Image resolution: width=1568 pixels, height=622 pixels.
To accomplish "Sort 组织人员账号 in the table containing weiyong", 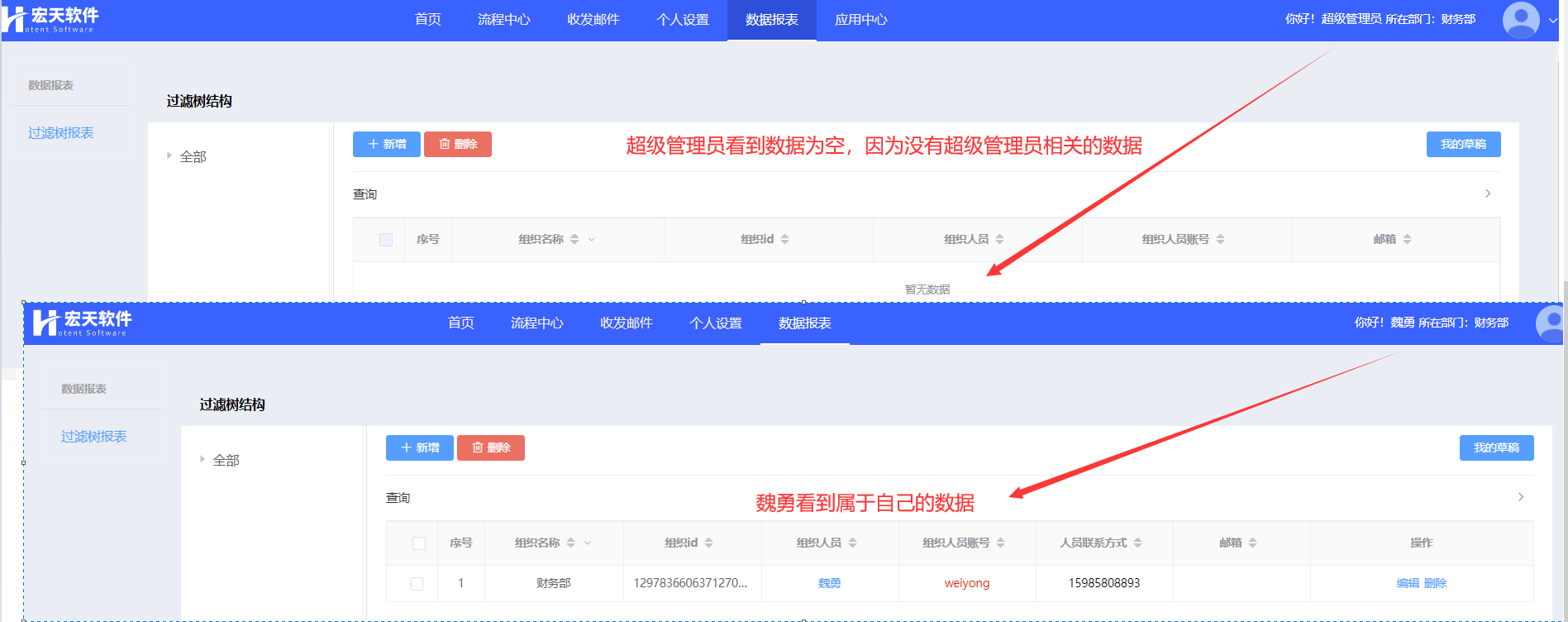I will (1000, 543).
